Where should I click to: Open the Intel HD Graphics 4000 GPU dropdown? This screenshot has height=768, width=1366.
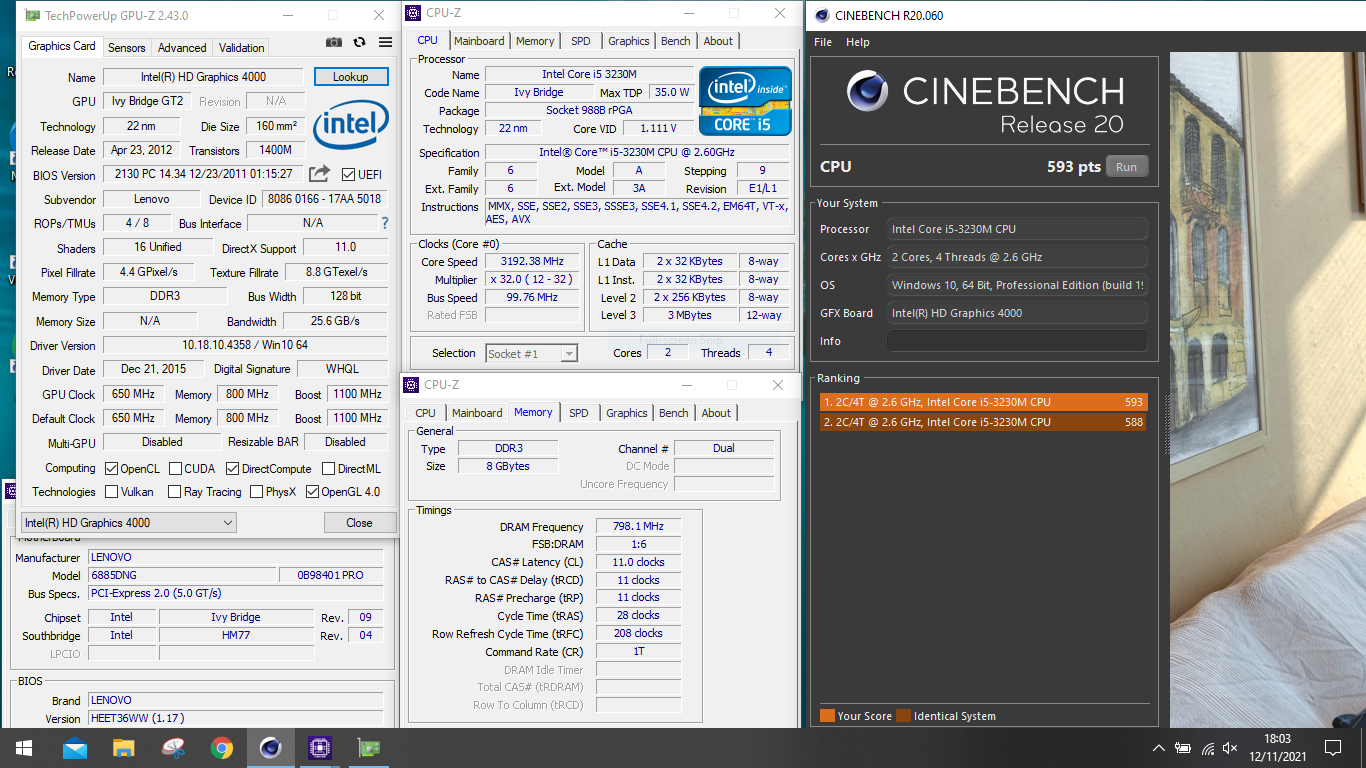(129, 522)
